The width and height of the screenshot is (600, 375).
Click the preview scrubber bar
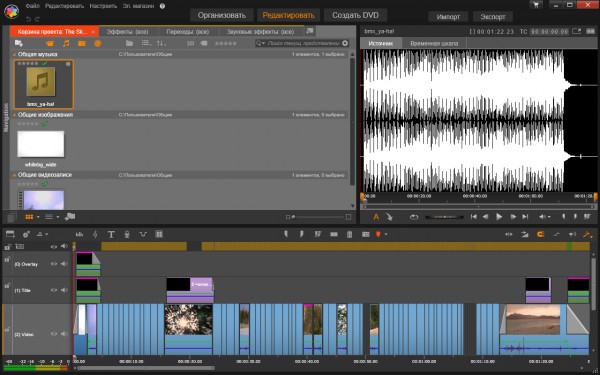[x=478, y=207]
